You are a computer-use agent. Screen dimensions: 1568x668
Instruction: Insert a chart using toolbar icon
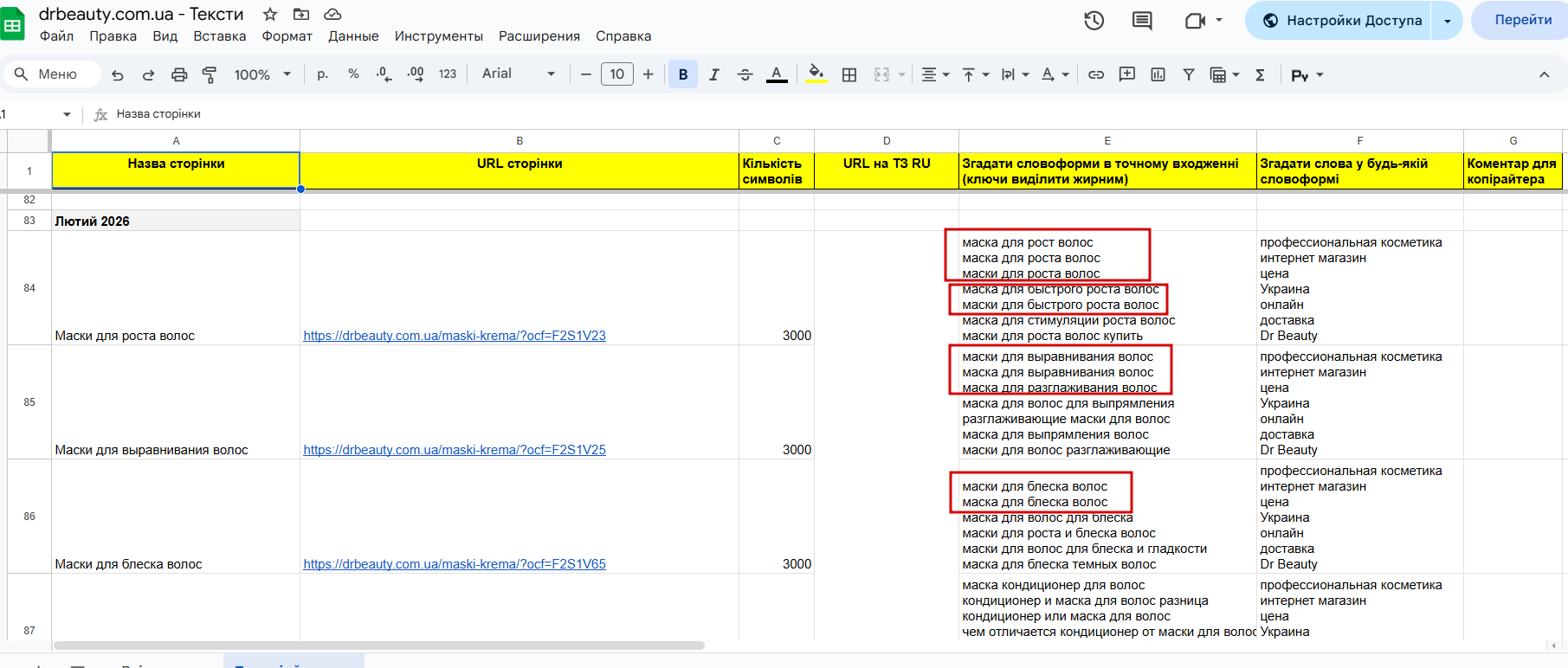pos(1158,75)
